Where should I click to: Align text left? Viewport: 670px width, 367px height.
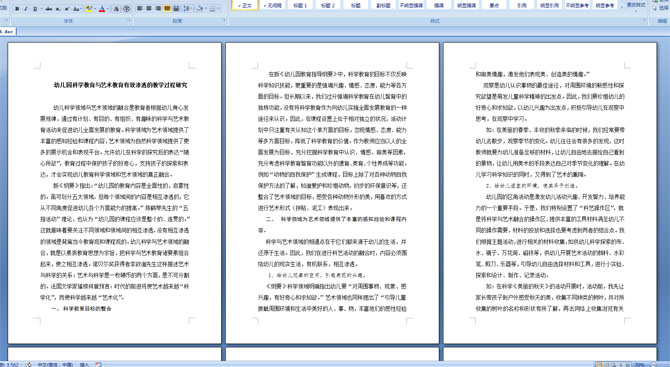pos(140,8)
